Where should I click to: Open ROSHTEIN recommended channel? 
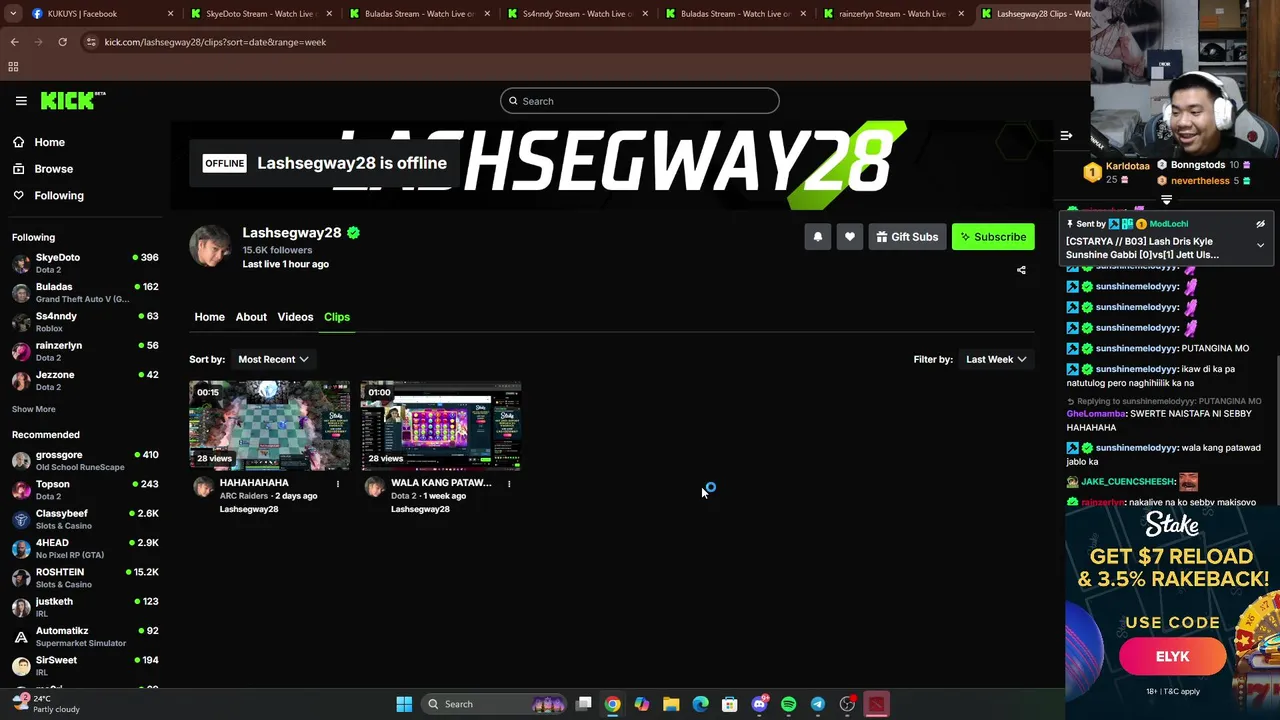click(x=85, y=577)
